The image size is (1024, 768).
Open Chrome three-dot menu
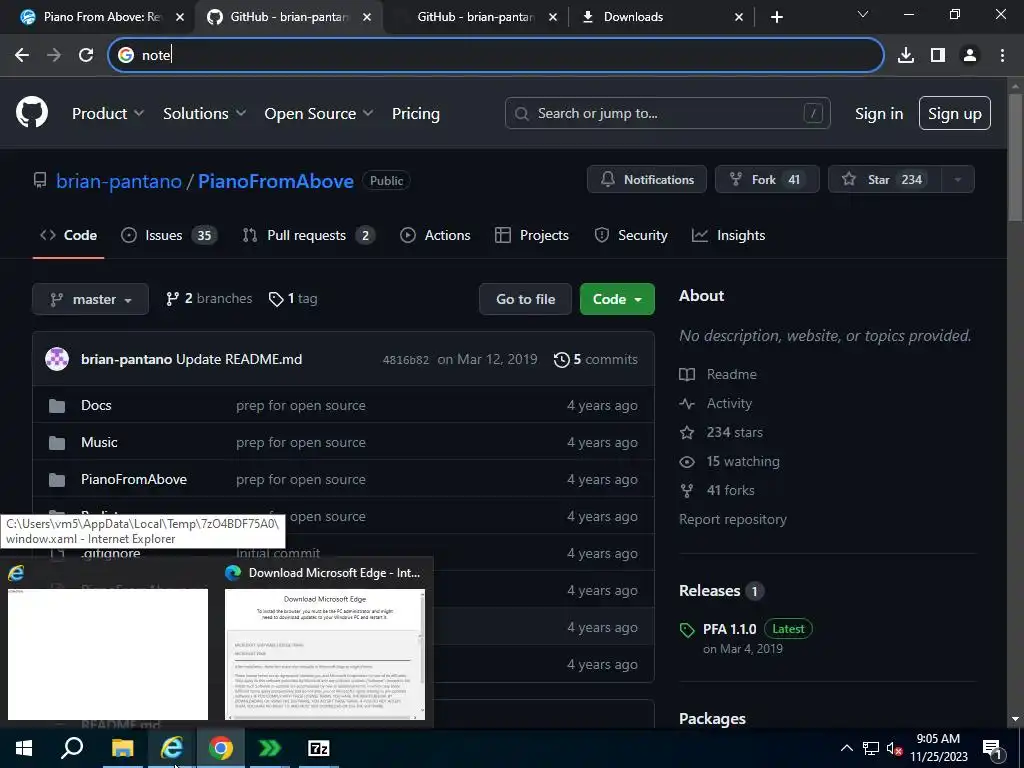point(1002,55)
